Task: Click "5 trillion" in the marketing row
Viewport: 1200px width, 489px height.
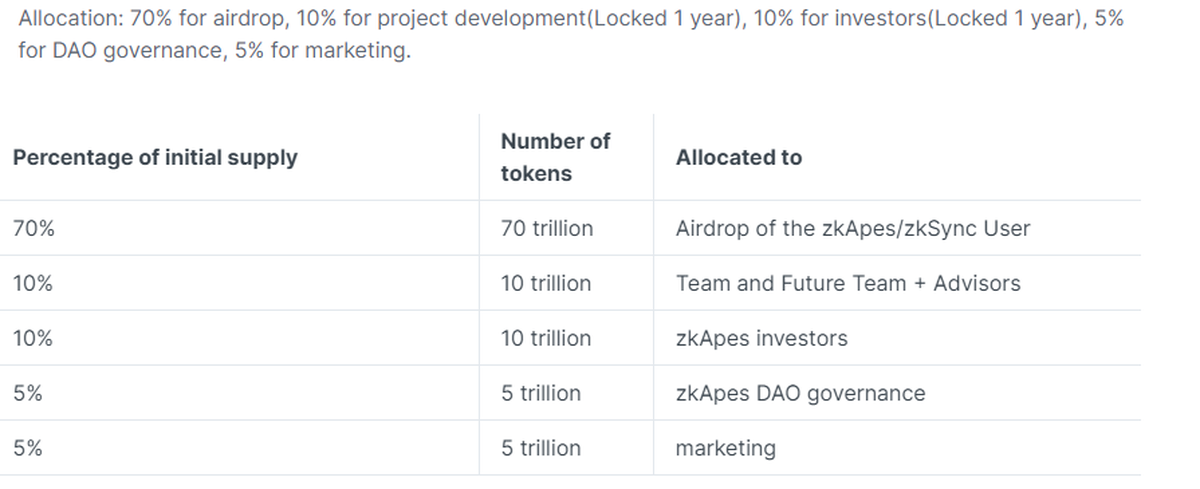Action: 541,449
